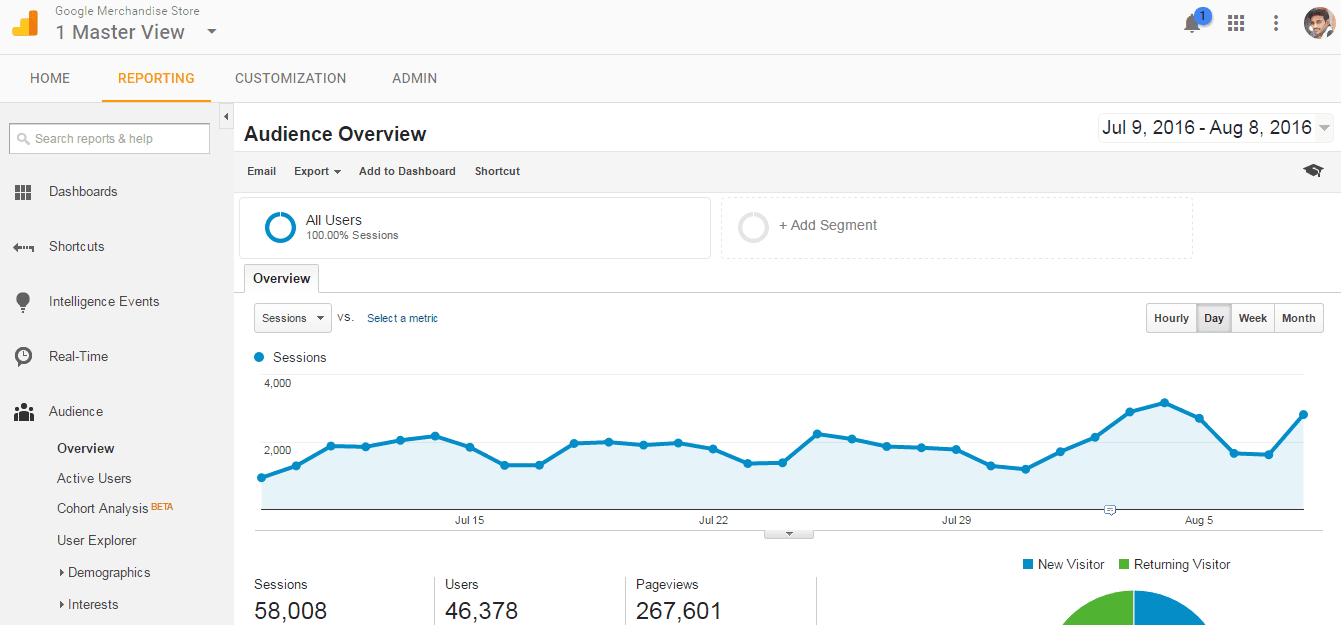
Task: Click the Google Analytics logo icon
Action: (x=25, y=23)
